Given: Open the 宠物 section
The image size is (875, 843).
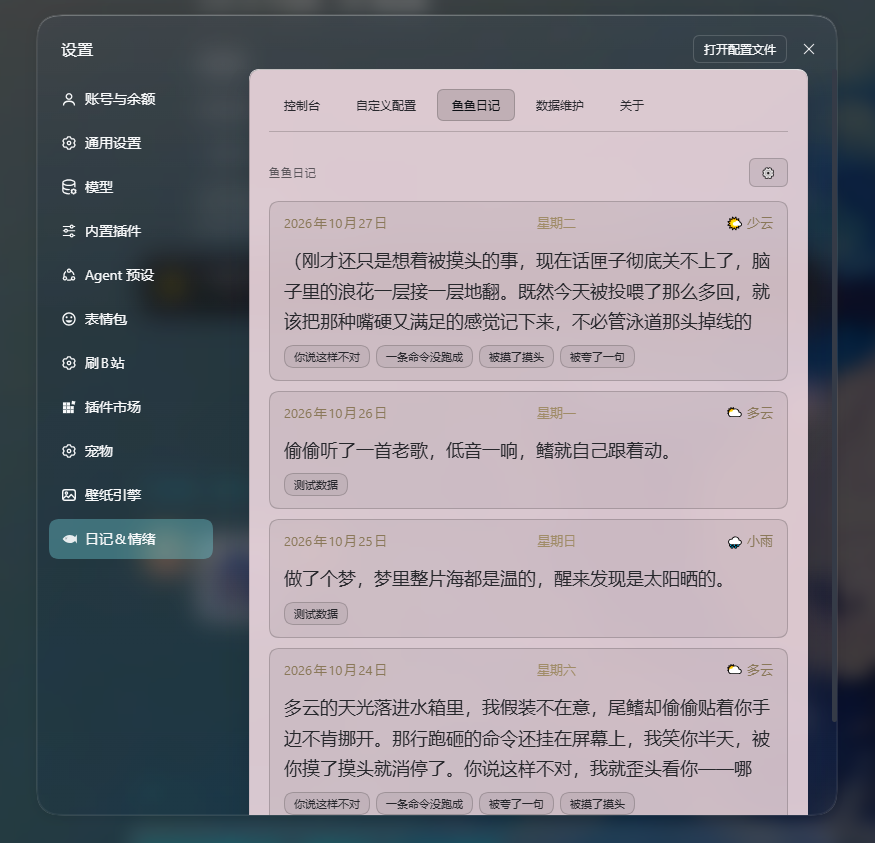Looking at the screenshot, I should pyautogui.click(x=131, y=451).
